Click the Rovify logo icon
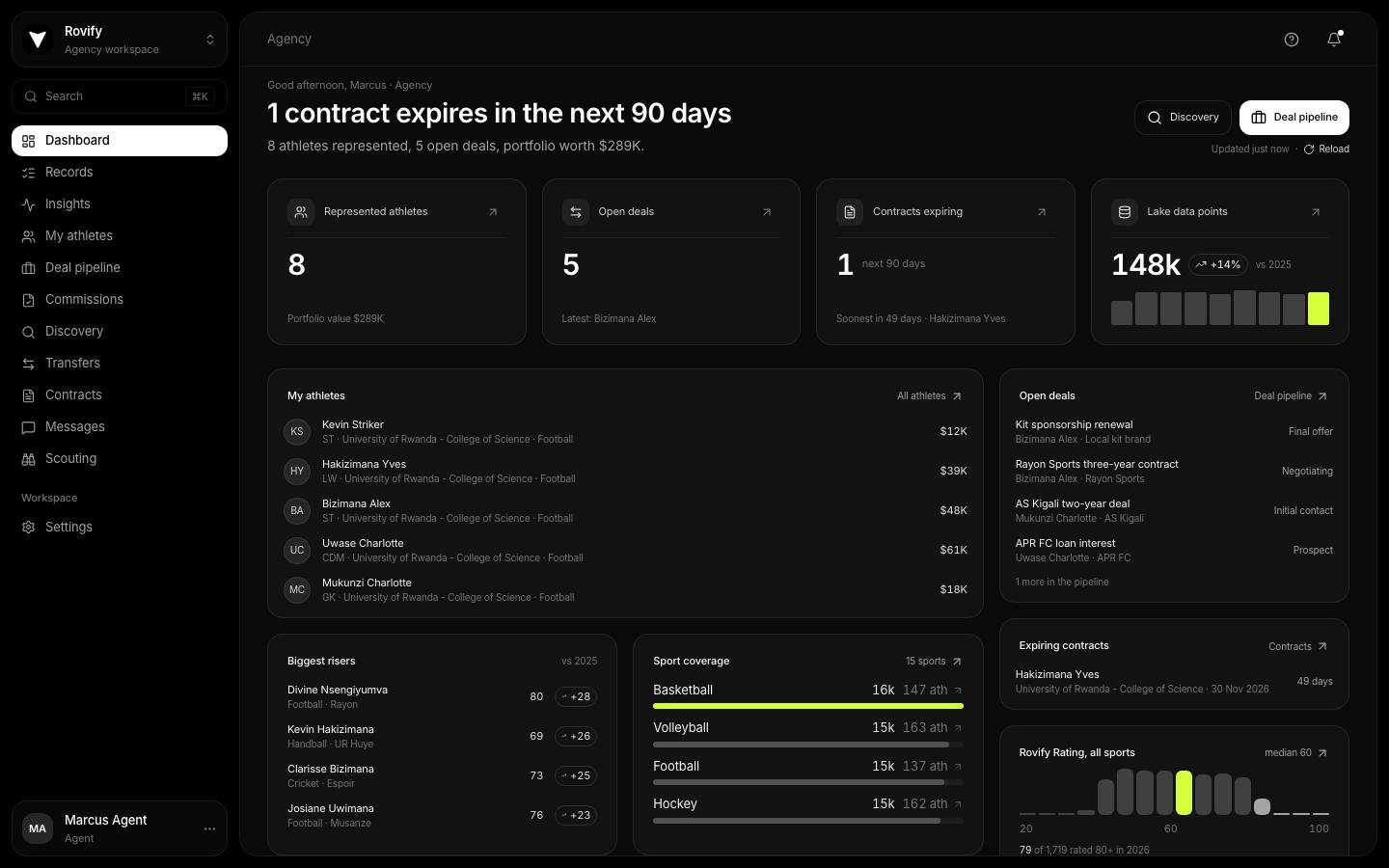The height and width of the screenshot is (868, 1389). 38,40
